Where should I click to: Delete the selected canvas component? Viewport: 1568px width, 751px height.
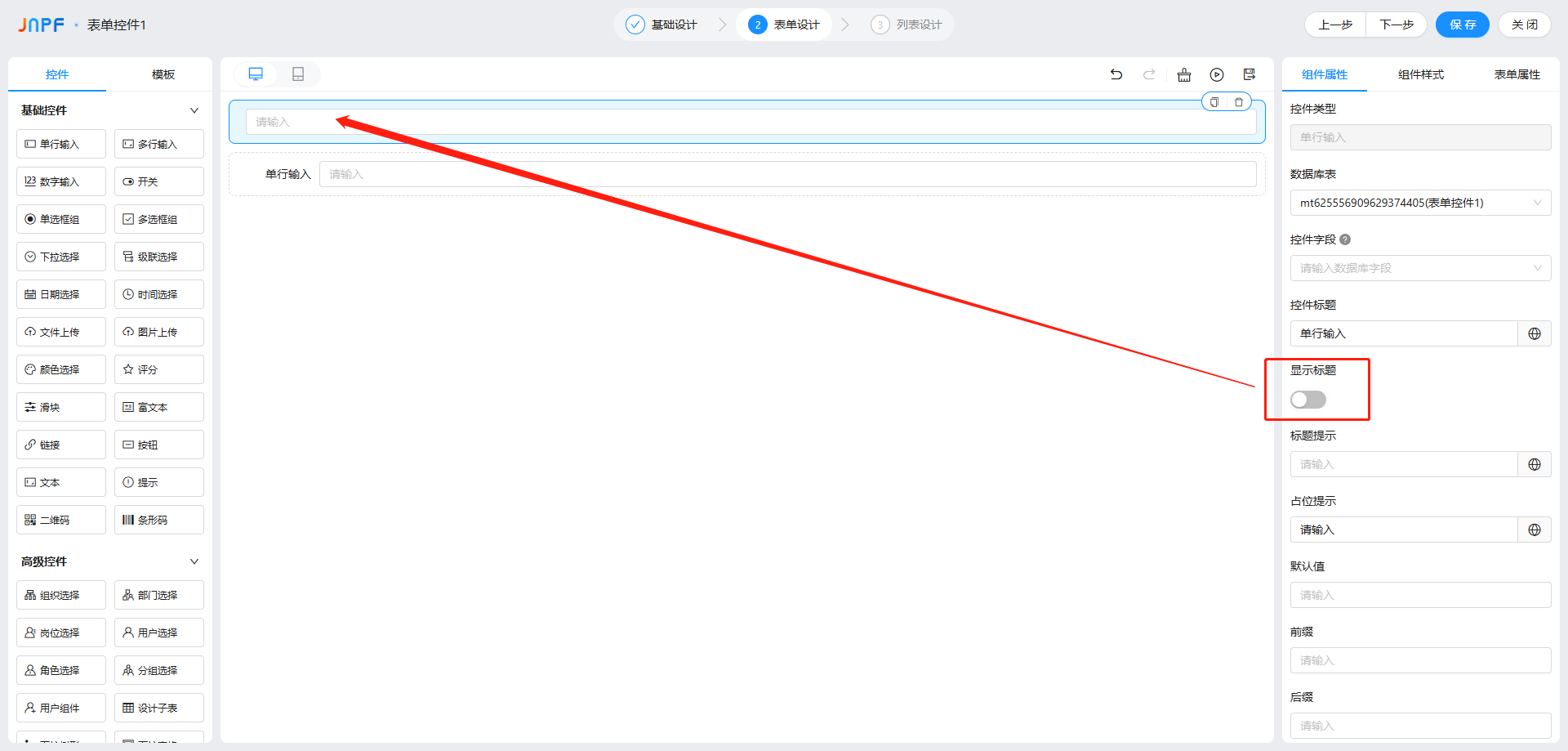(x=1239, y=102)
